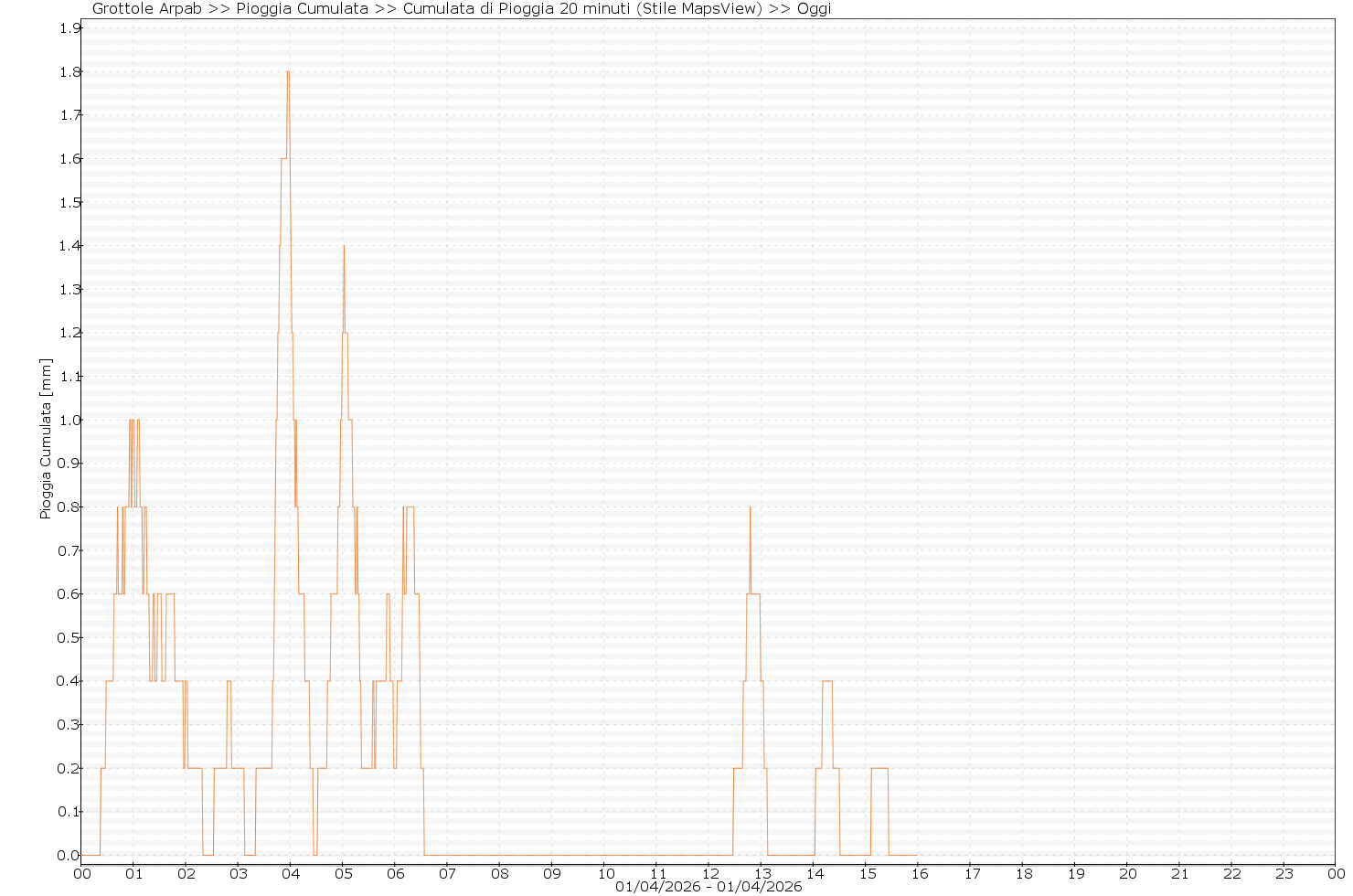The height and width of the screenshot is (896, 1353).
Task: Click the vertical "Pioggia Cumulata [mm]" axis label
Action: 46,439
